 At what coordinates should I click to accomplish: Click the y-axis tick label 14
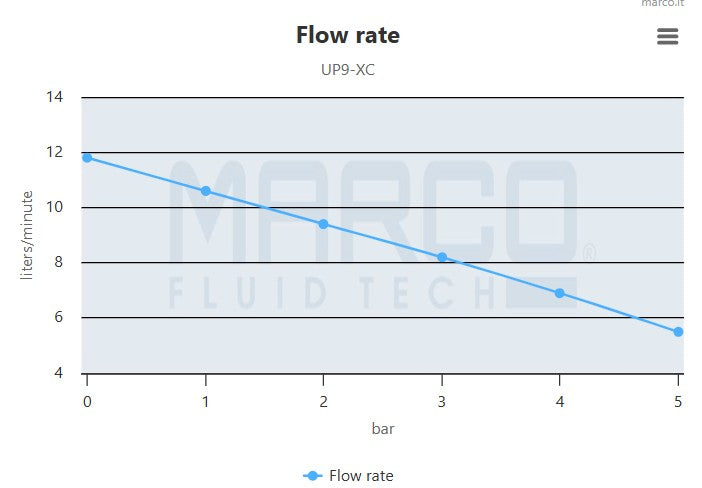click(x=55, y=97)
